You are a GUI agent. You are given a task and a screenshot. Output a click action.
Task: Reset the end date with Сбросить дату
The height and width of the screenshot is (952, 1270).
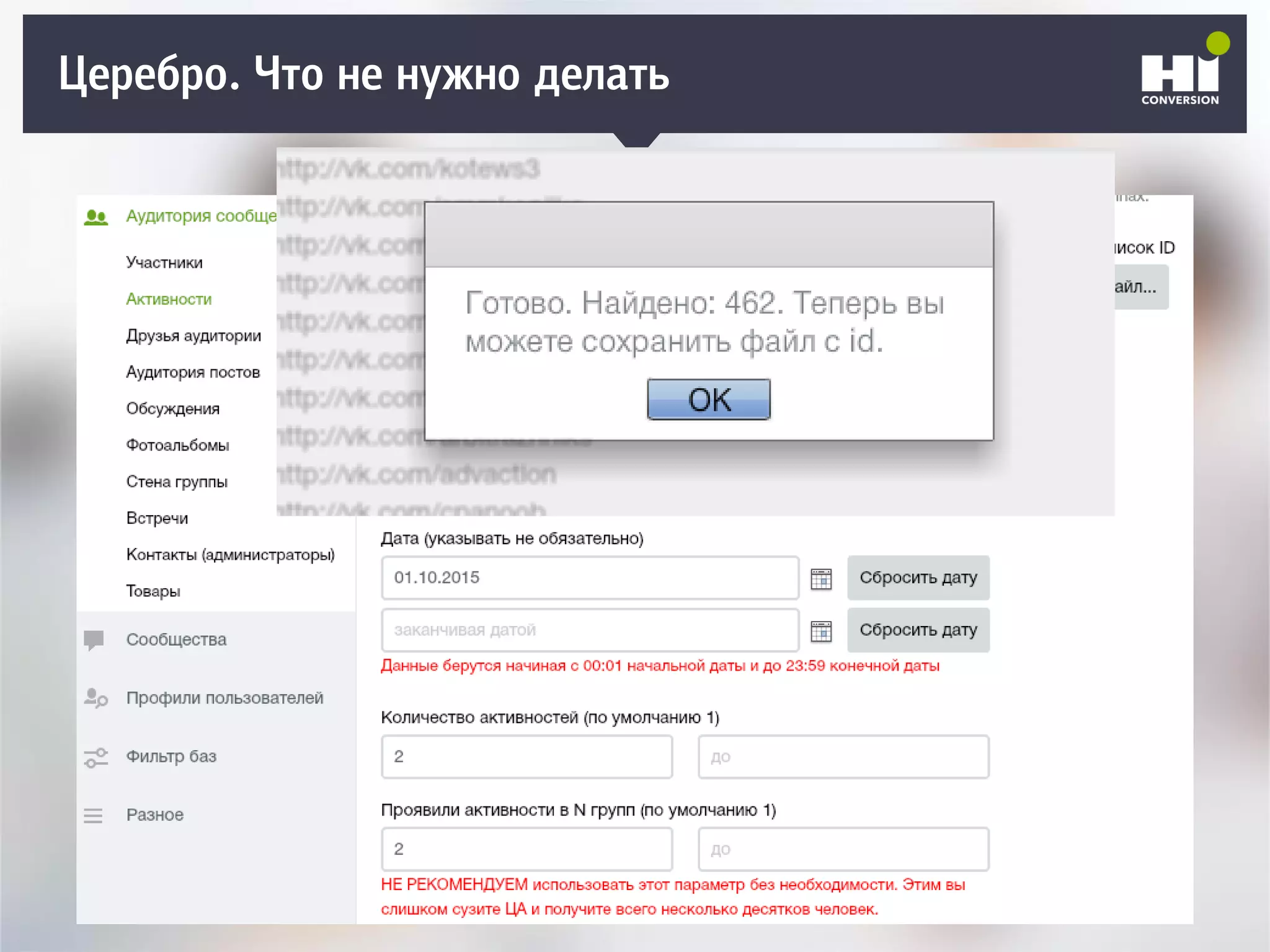[x=918, y=630]
